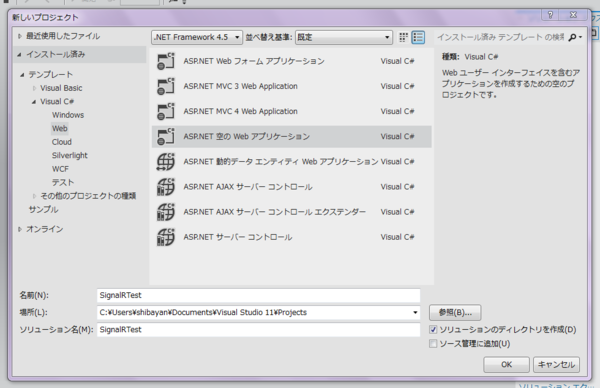
Task: Click the AJAX サーバー コントロール エクステンダー icon
Action: point(166,212)
